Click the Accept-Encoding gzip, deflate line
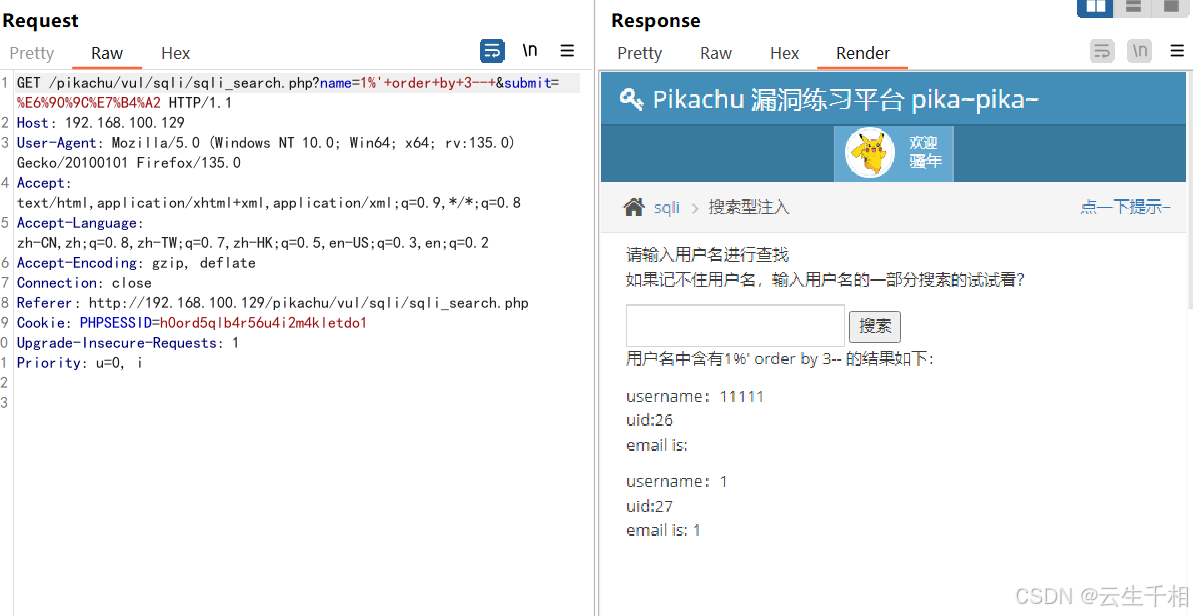The width and height of the screenshot is (1193, 616). [x=136, y=263]
